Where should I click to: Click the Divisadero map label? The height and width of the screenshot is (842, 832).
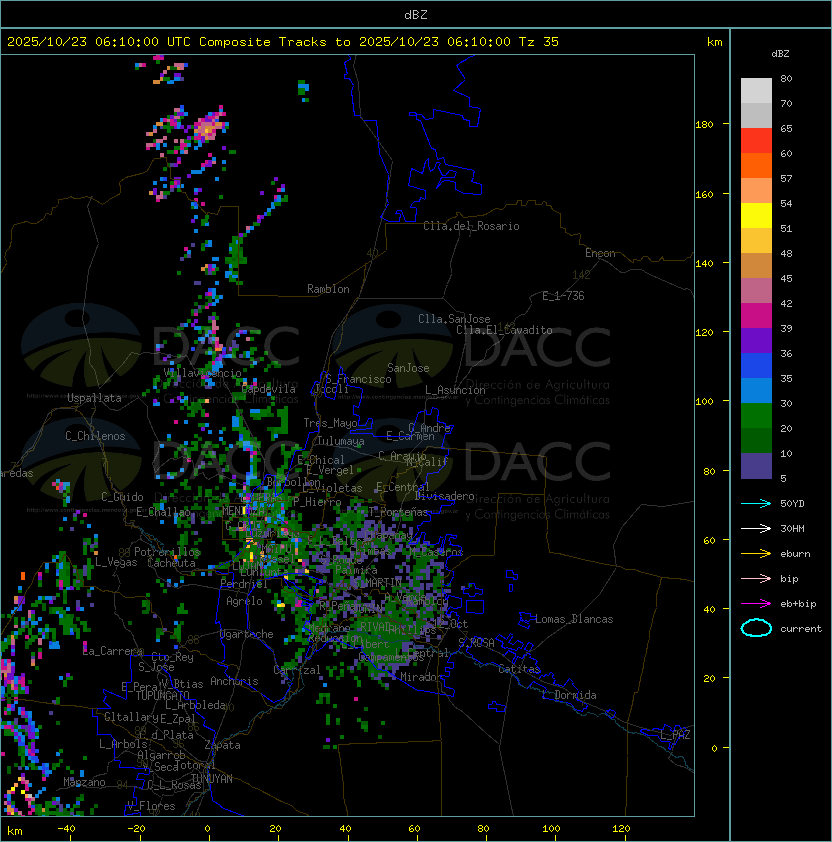click(x=445, y=496)
